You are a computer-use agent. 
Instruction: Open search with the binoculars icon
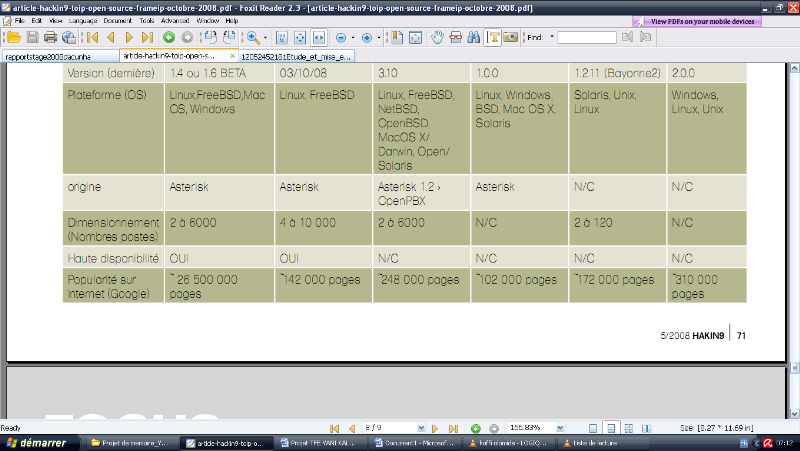click(473, 37)
